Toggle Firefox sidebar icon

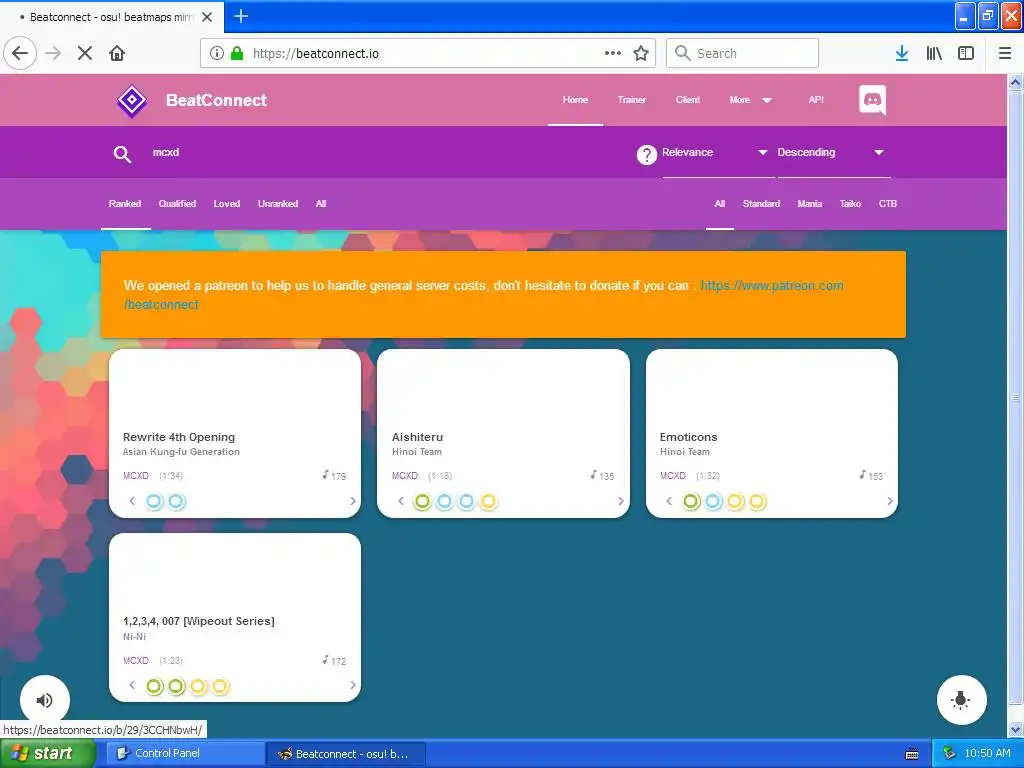point(966,53)
